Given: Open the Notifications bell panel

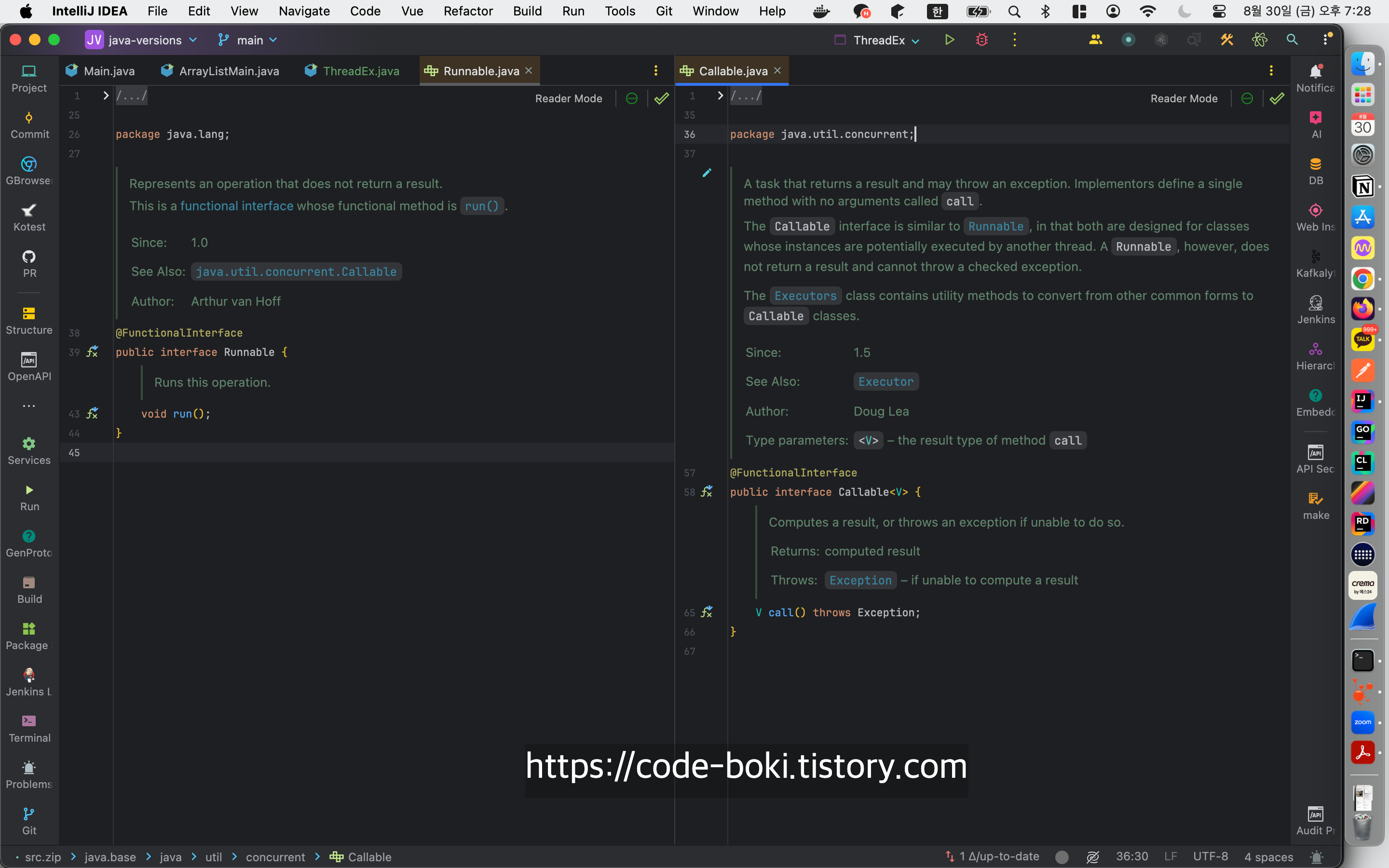Looking at the screenshot, I should coord(1316,78).
